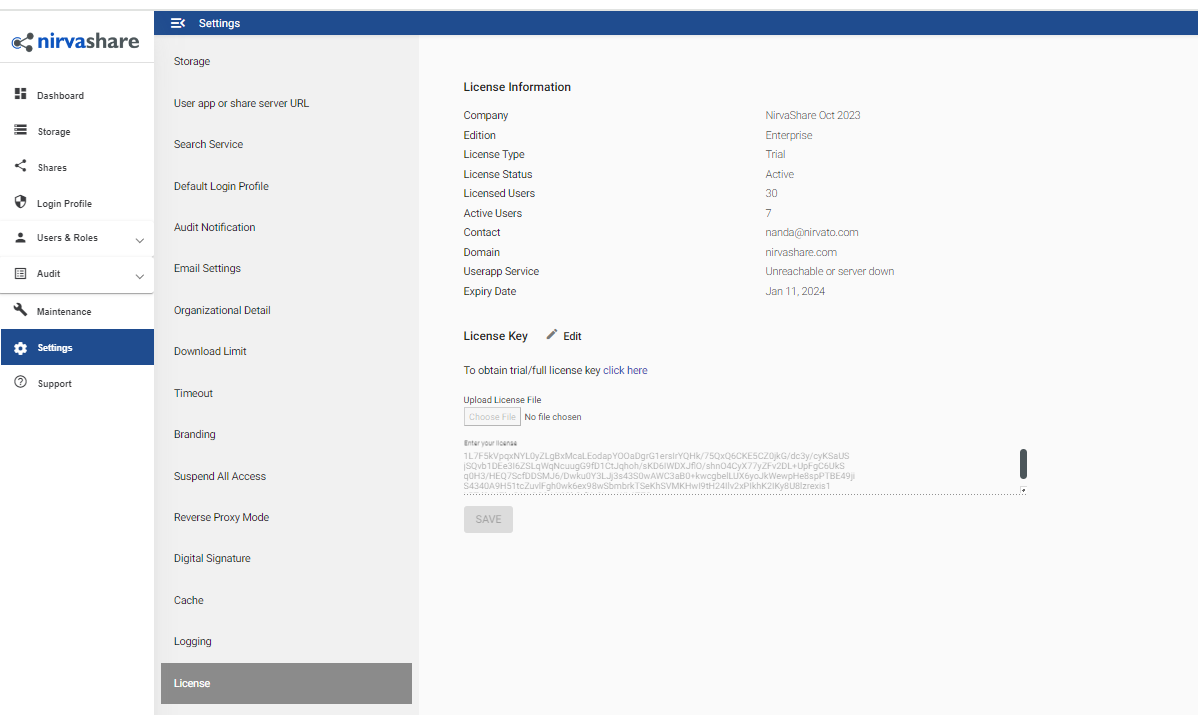Viewport: 1198px width, 715px height.
Task: Click the Login Profile shield icon
Action: click(21, 202)
